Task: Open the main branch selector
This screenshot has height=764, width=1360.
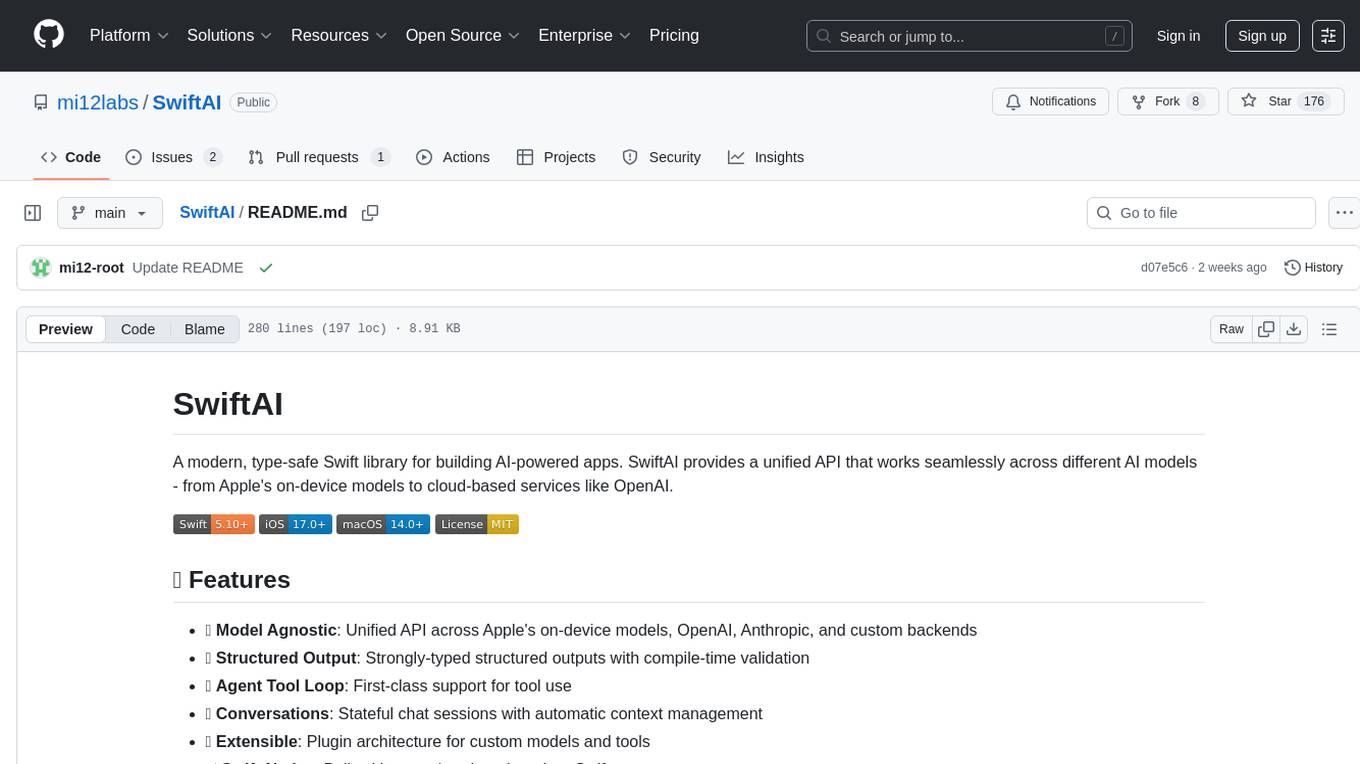Action: pos(109,213)
